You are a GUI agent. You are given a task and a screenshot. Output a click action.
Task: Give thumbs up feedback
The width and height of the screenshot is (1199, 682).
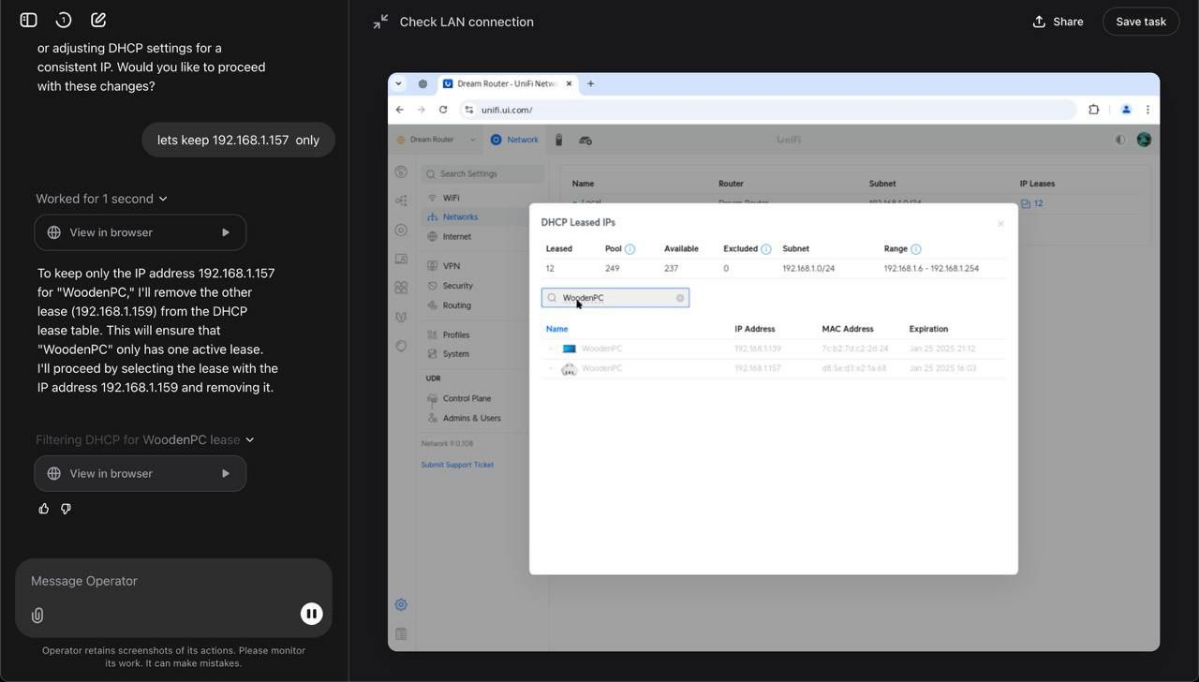(44, 508)
